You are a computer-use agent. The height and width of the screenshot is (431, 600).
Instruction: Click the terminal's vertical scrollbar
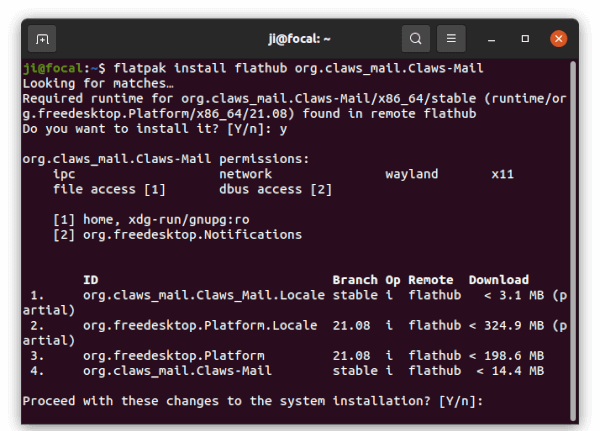pos(573,241)
